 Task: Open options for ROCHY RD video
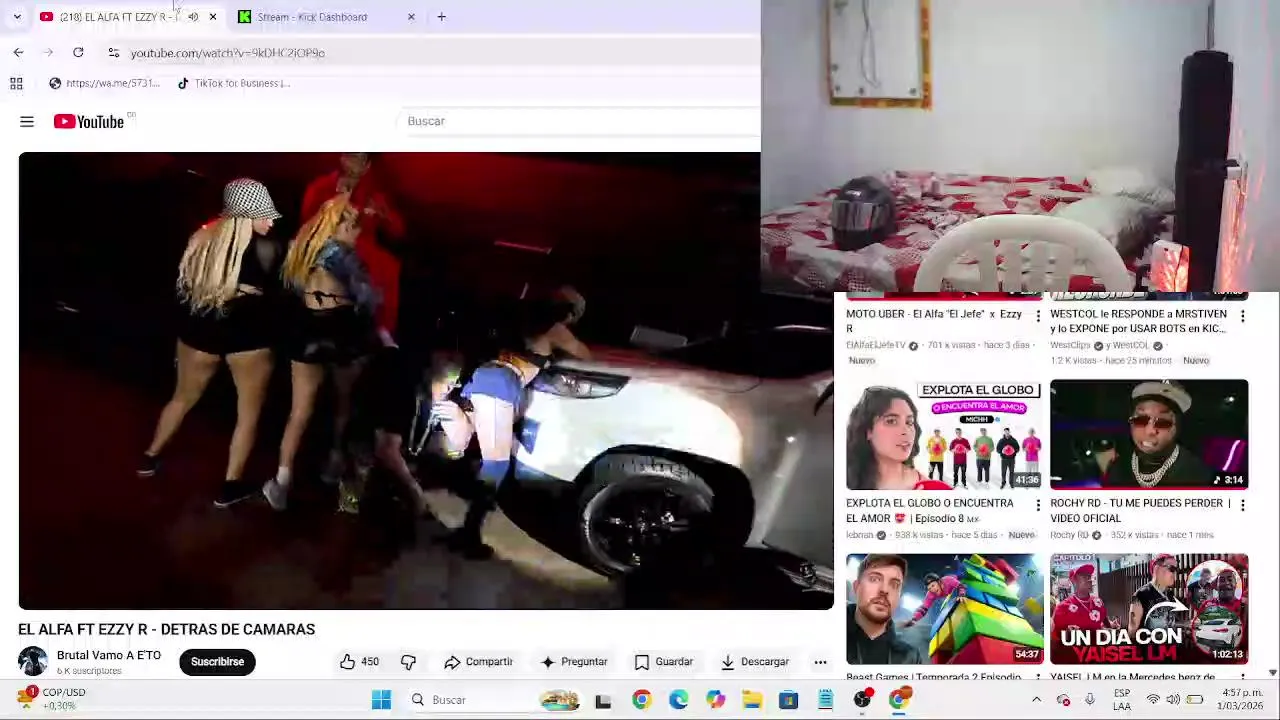click(x=1242, y=506)
